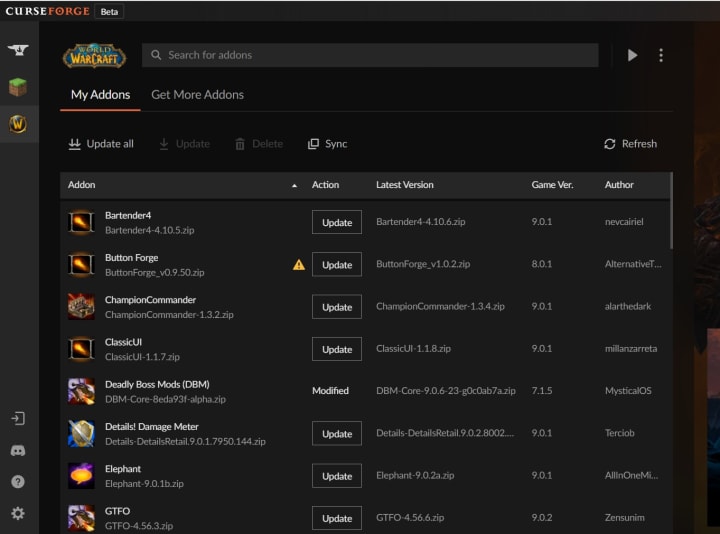
Task: Launch the game with the play arrow
Action: pyautogui.click(x=632, y=55)
